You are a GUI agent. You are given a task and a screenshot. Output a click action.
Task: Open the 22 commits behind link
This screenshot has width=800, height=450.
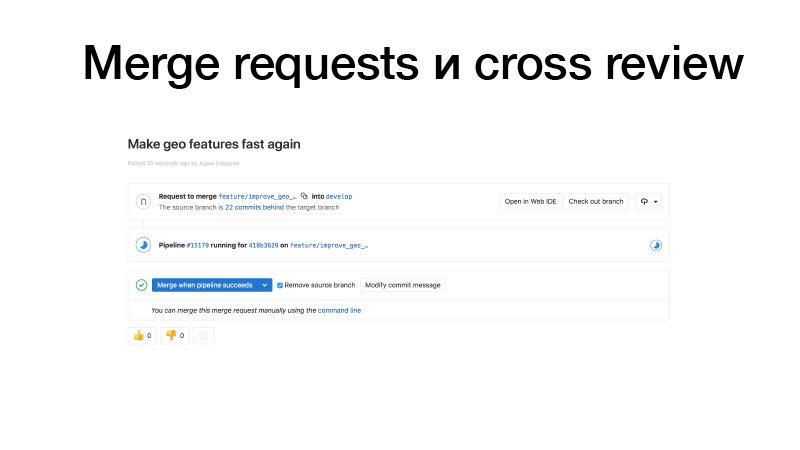(254, 207)
